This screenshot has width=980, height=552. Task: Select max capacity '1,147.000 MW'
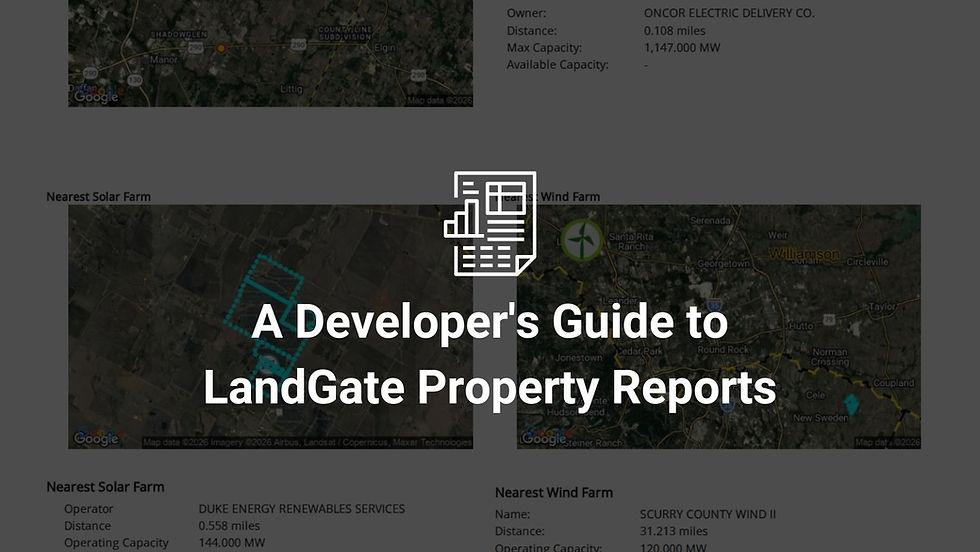click(682, 48)
